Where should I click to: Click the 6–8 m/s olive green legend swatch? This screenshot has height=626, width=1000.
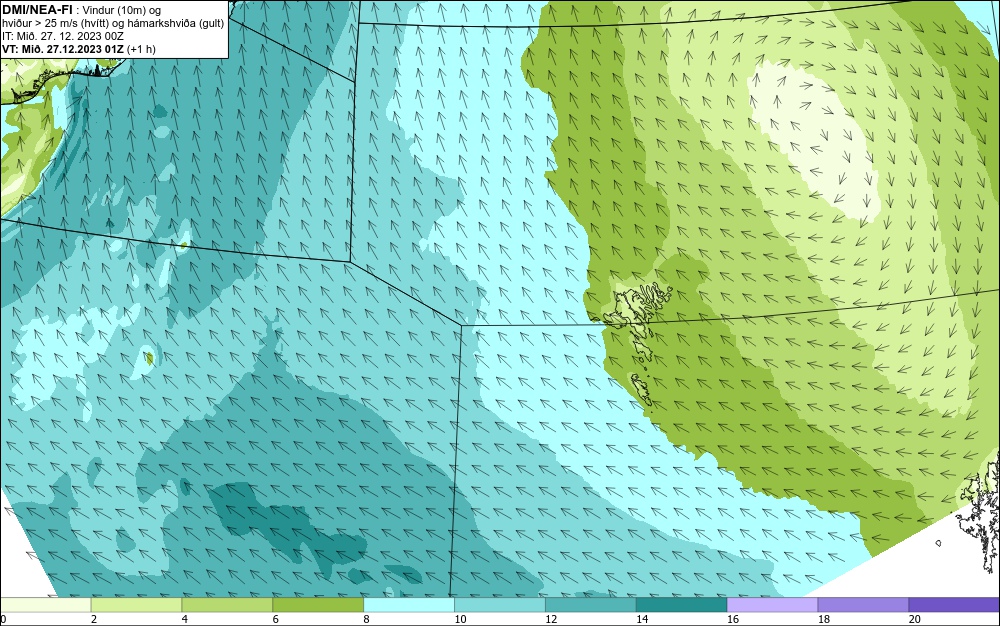click(x=318, y=605)
